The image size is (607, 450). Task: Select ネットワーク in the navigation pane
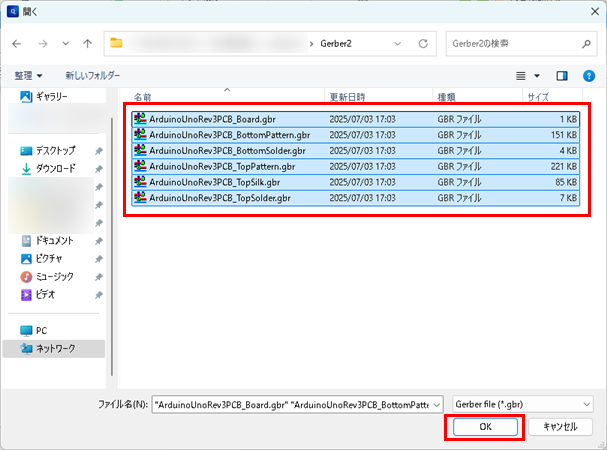click(x=53, y=349)
